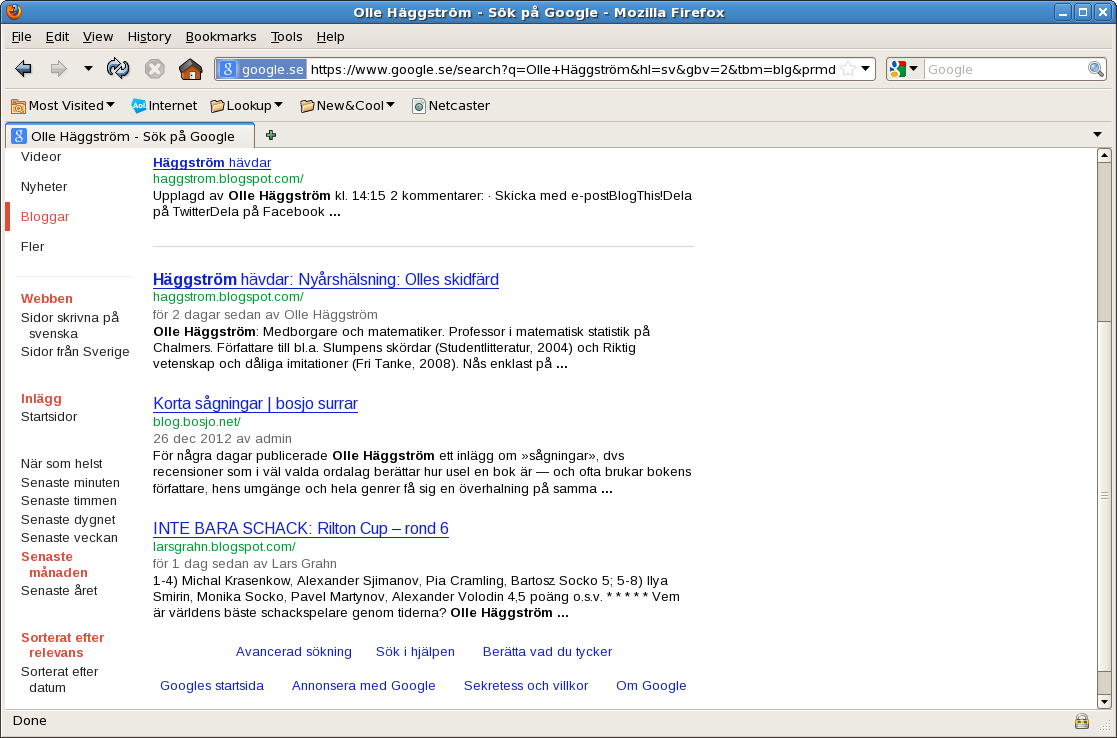Open the Bookmarks menu
Screen dimensions: 1117x738
[221, 36]
